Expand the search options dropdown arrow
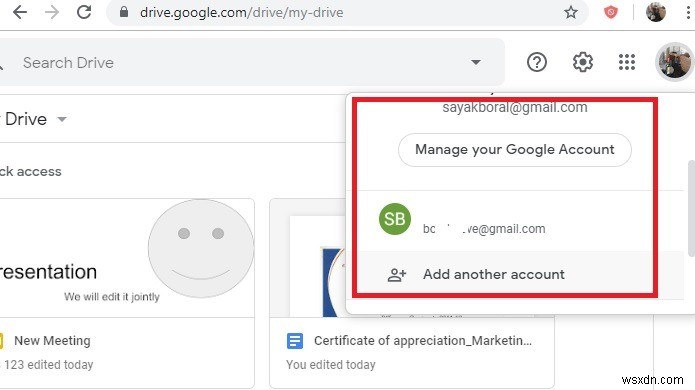Viewport: 695px width, 390px height. [476, 62]
